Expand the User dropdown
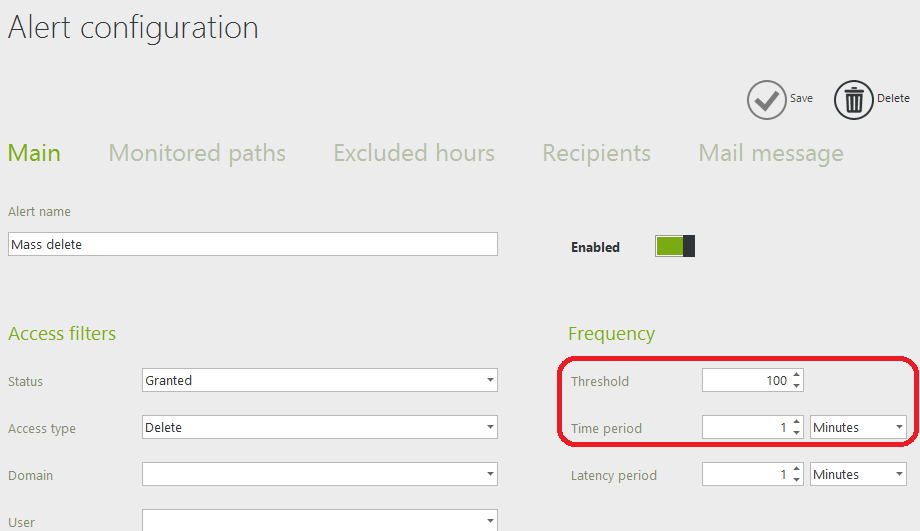 click(x=320, y=520)
